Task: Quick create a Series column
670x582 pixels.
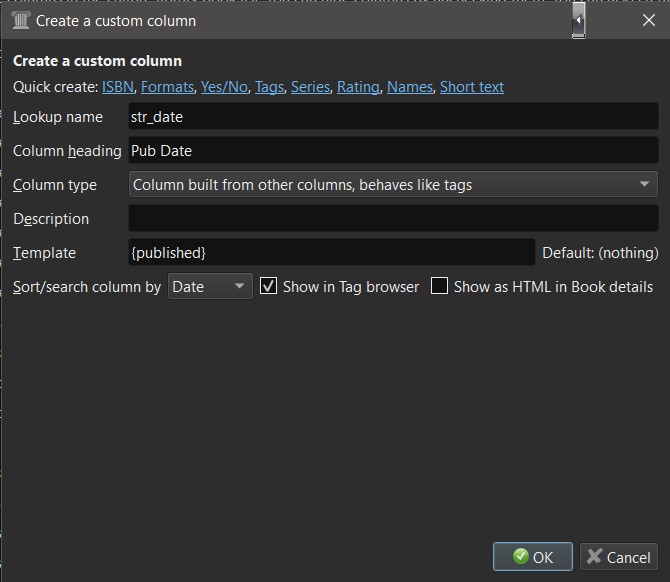Action: point(310,87)
